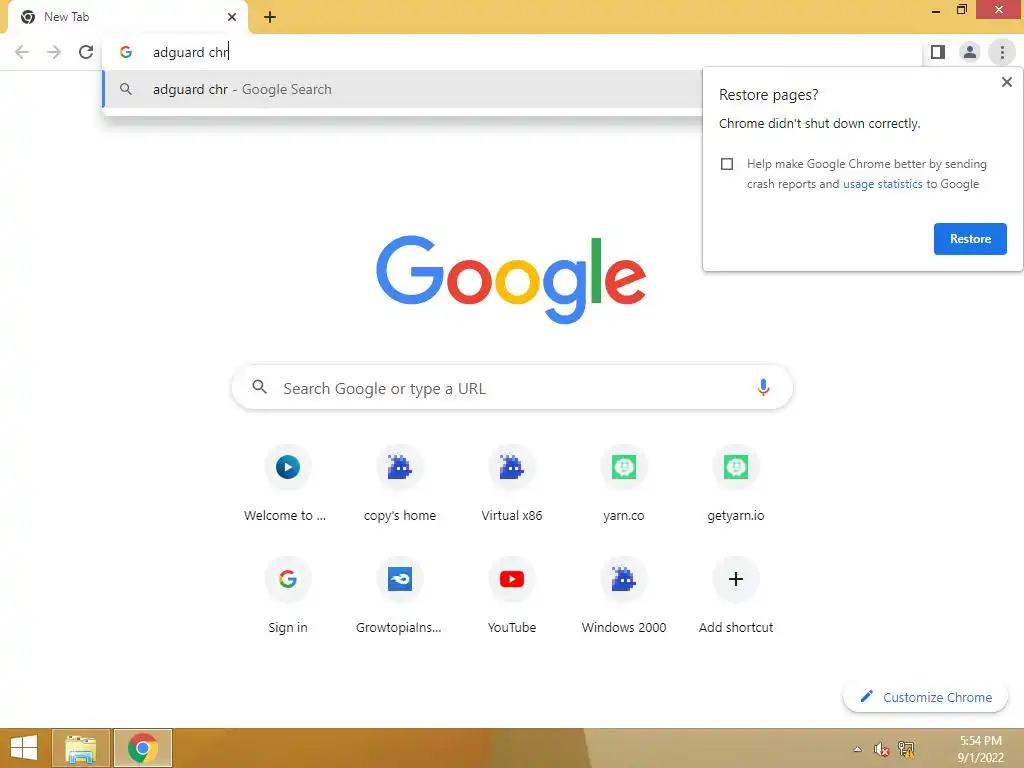Open the YouTube shortcut
The width and height of the screenshot is (1024, 768).
pos(512,596)
